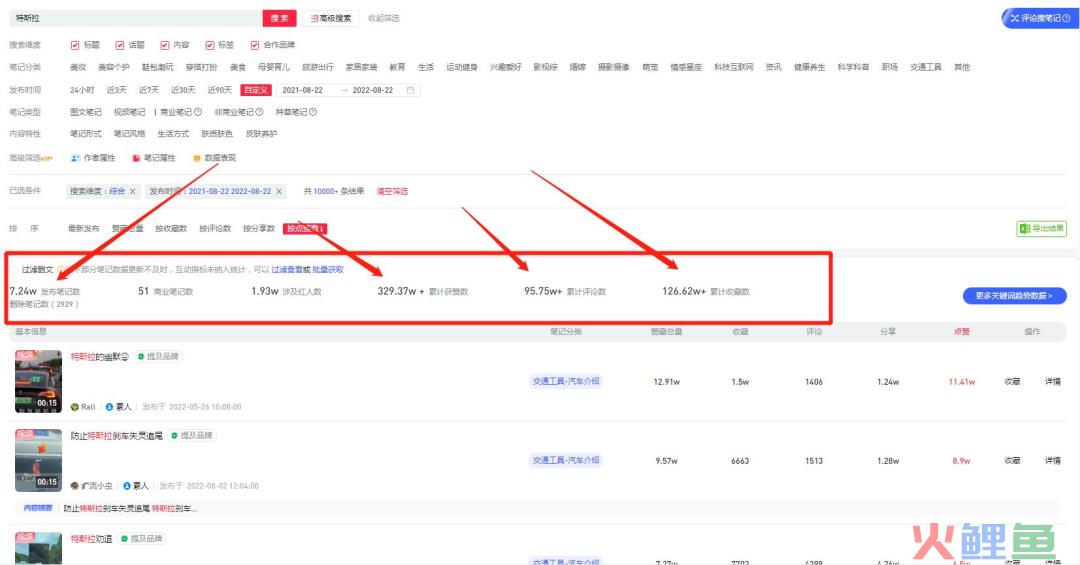The height and width of the screenshot is (565, 1080).
Task: Open the 数据表现 advanced filter
Action: coord(214,158)
